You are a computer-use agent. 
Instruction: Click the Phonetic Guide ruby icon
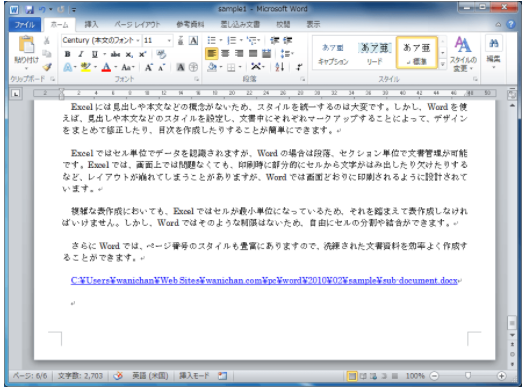(x=180, y=40)
